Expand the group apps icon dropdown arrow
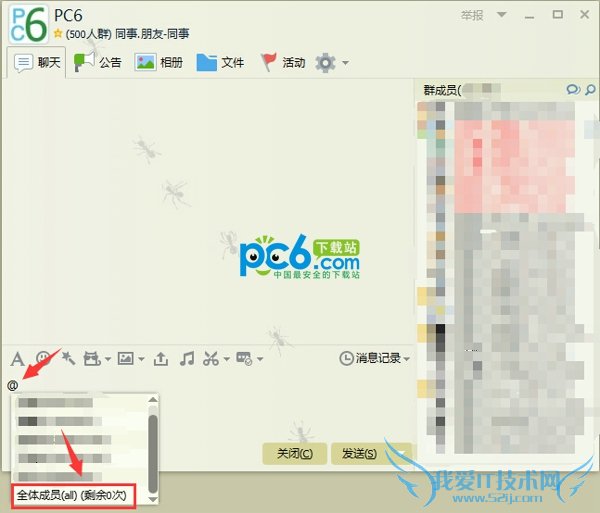The image size is (600, 513). coord(260,359)
